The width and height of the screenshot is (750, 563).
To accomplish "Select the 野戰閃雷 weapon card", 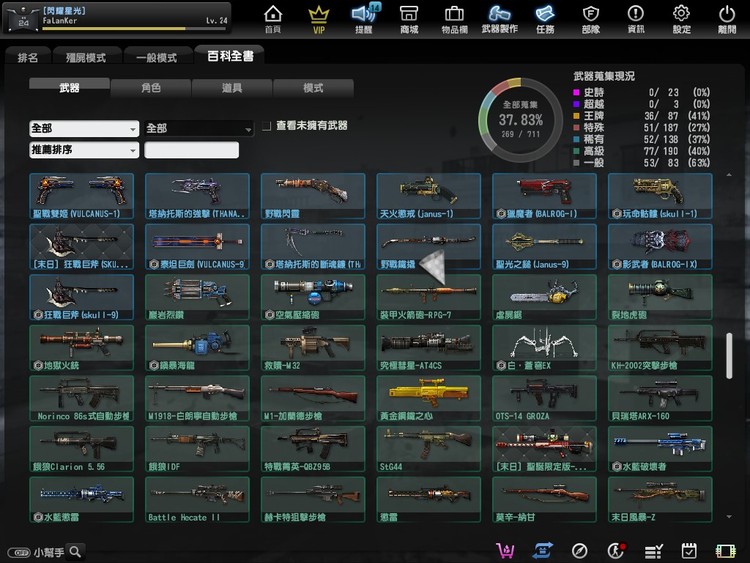I will point(313,196).
